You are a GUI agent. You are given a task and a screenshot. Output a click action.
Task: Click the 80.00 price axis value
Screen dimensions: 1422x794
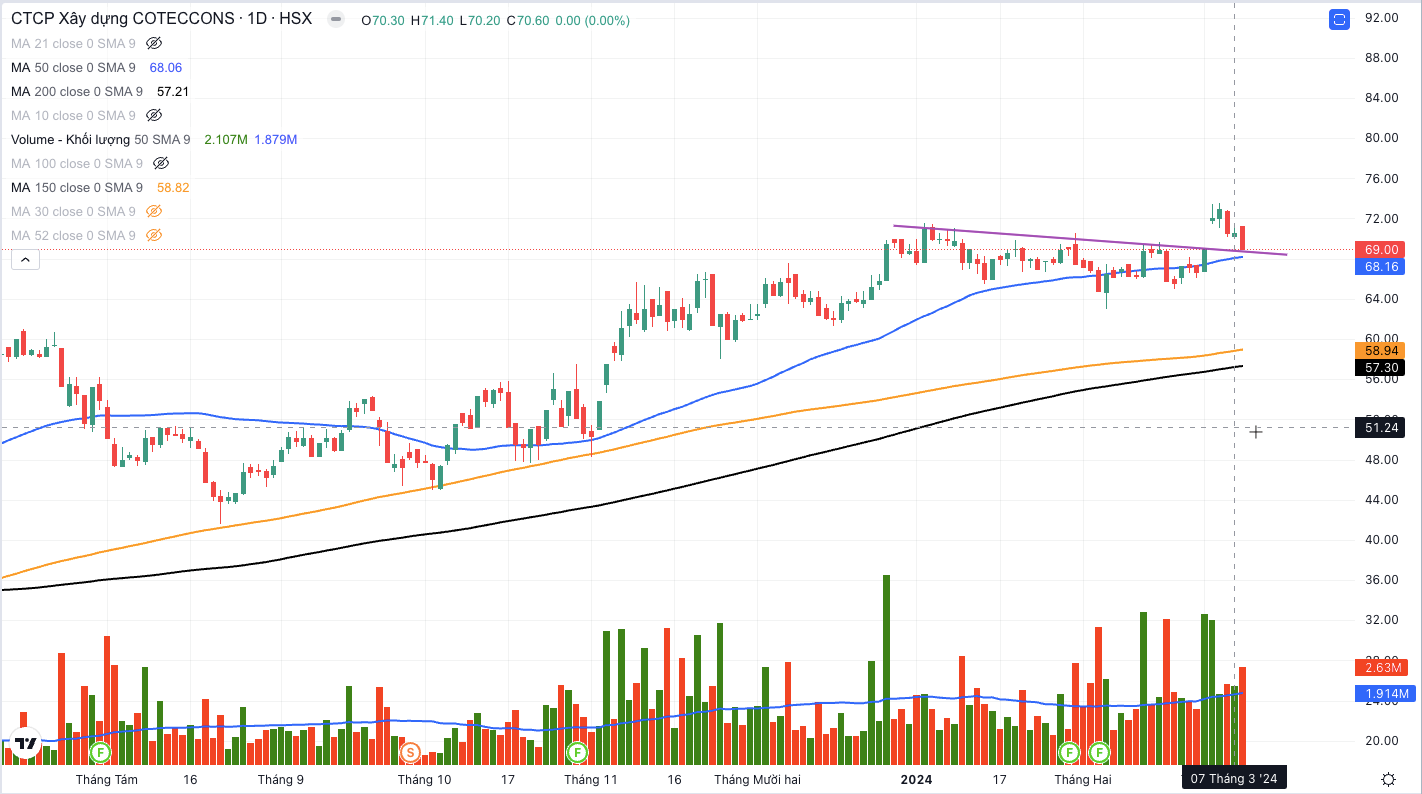[1381, 137]
